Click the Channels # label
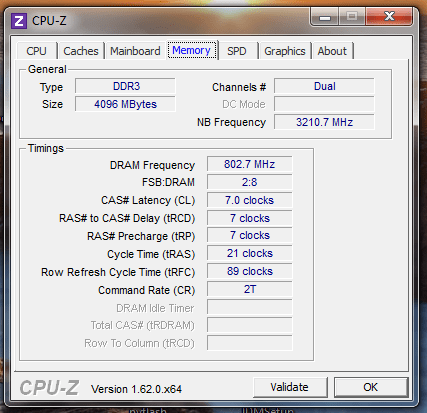Image resolution: width=427 pixels, height=413 pixels. click(x=239, y=87)
